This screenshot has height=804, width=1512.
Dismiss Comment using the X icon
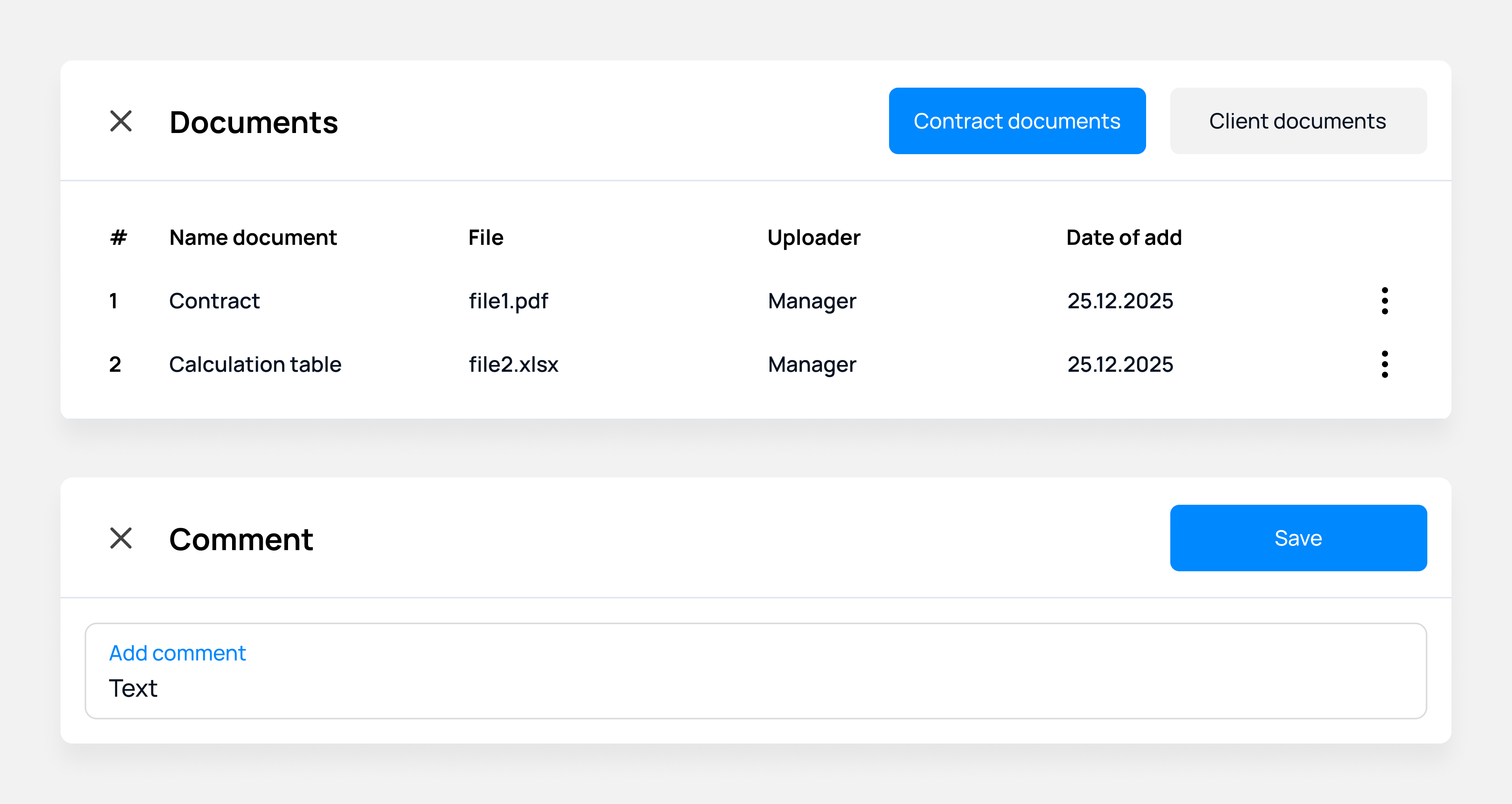click(121, 538)
